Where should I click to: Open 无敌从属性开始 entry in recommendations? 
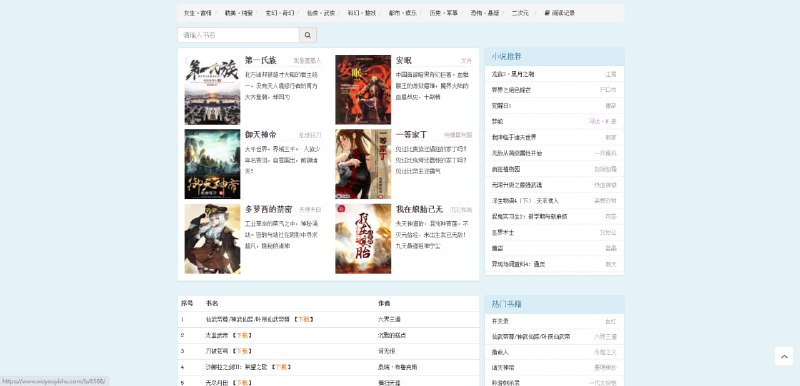[517, 153]
